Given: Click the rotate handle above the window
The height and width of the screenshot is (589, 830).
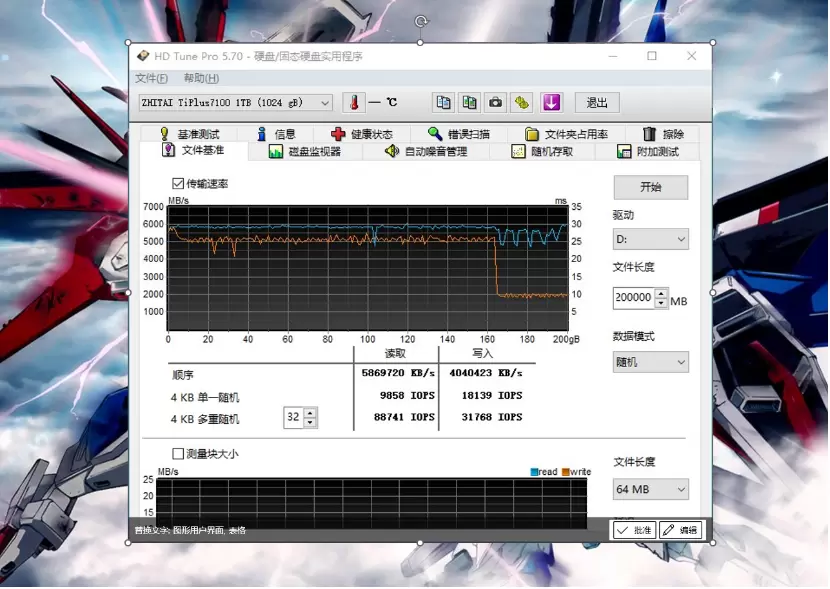Looking at the screenshot, I should pyautogui.click(x=421, y=21).
